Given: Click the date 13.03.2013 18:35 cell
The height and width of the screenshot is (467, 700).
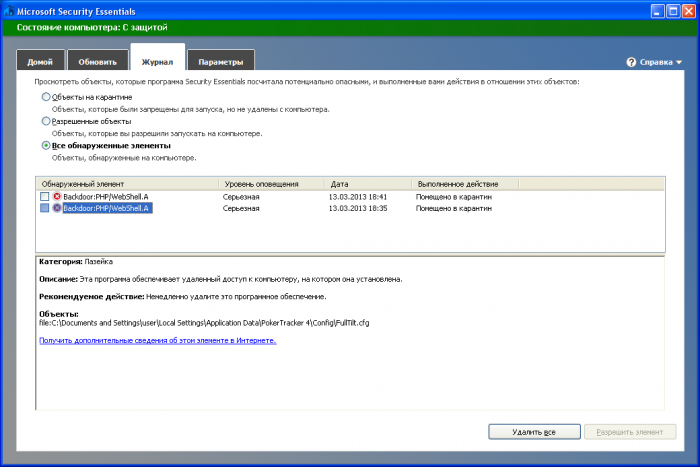Looking at the screenshot, I should click(x=358, y=208).
